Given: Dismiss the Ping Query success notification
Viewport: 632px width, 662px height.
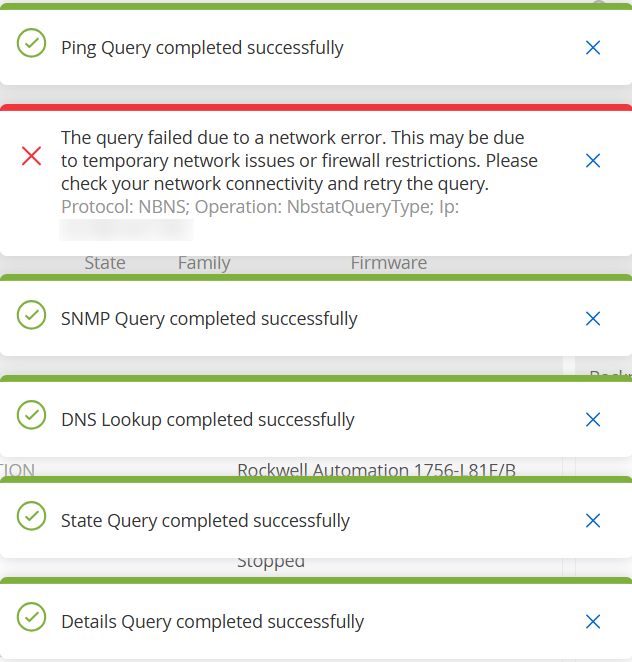Looking at the screenshot, I should click(593, 48).
